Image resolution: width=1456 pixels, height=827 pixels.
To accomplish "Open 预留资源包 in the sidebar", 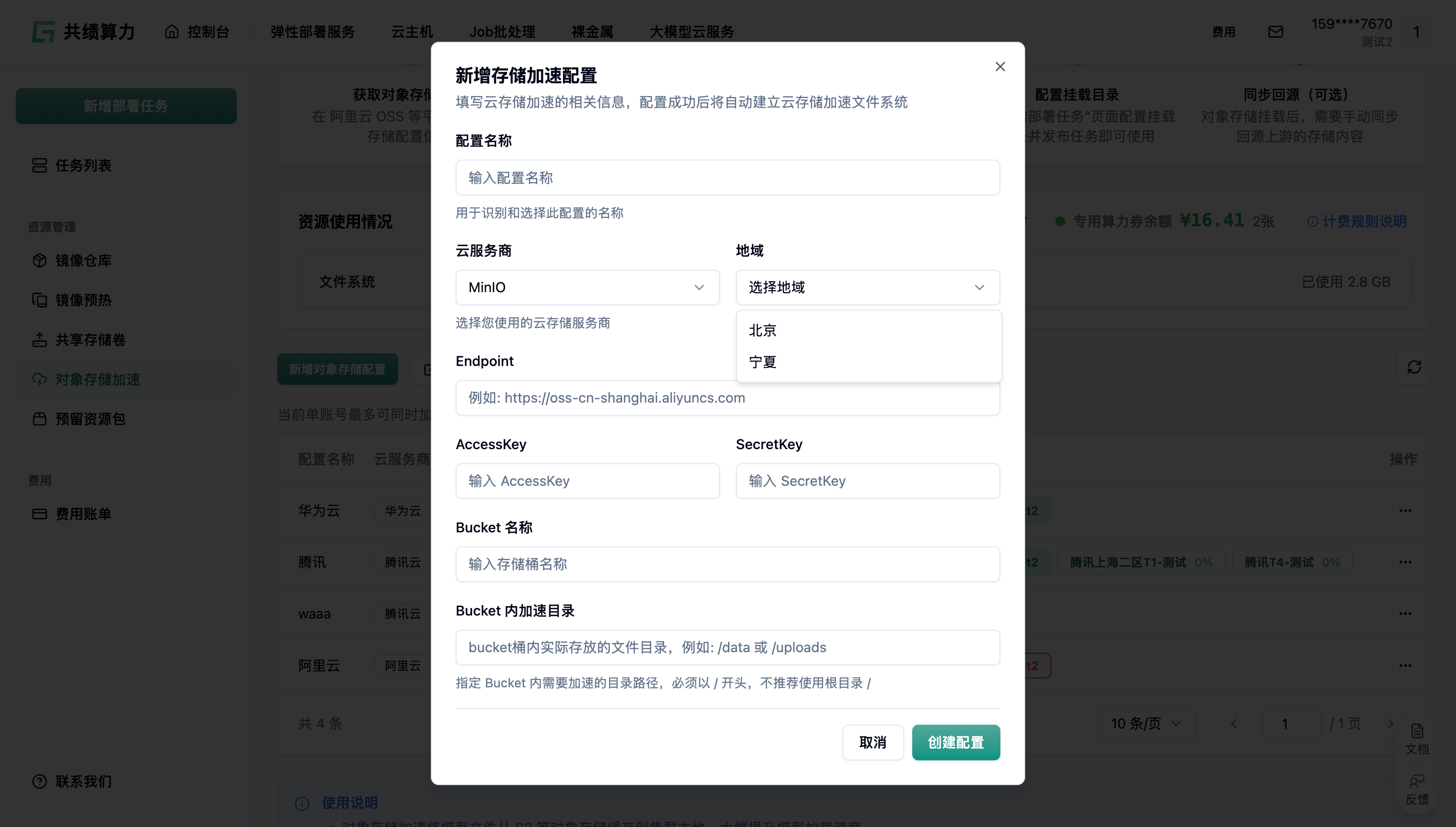I will pyautogui.click(x=126, y=418).
